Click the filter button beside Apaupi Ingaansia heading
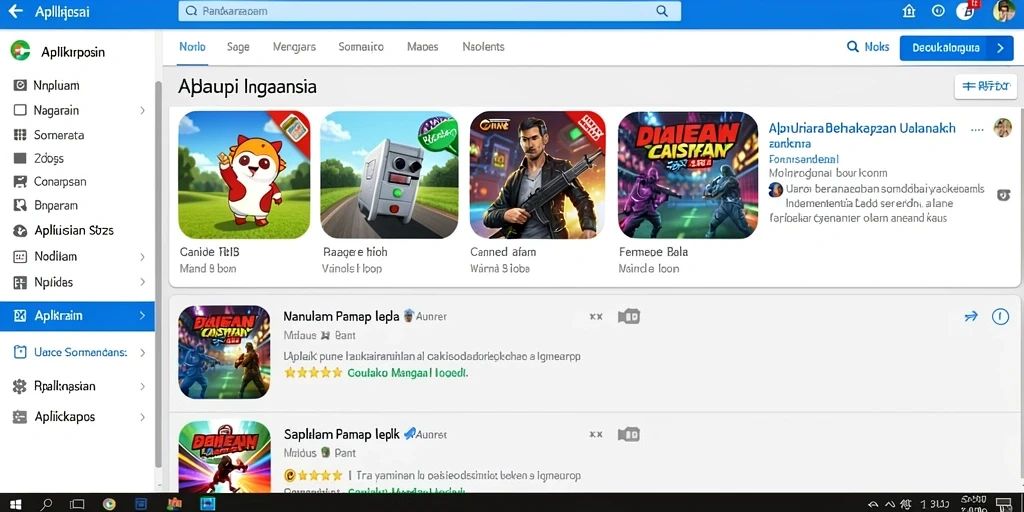The height and width of the screenshot is (512, 1024). pos(985,86)
